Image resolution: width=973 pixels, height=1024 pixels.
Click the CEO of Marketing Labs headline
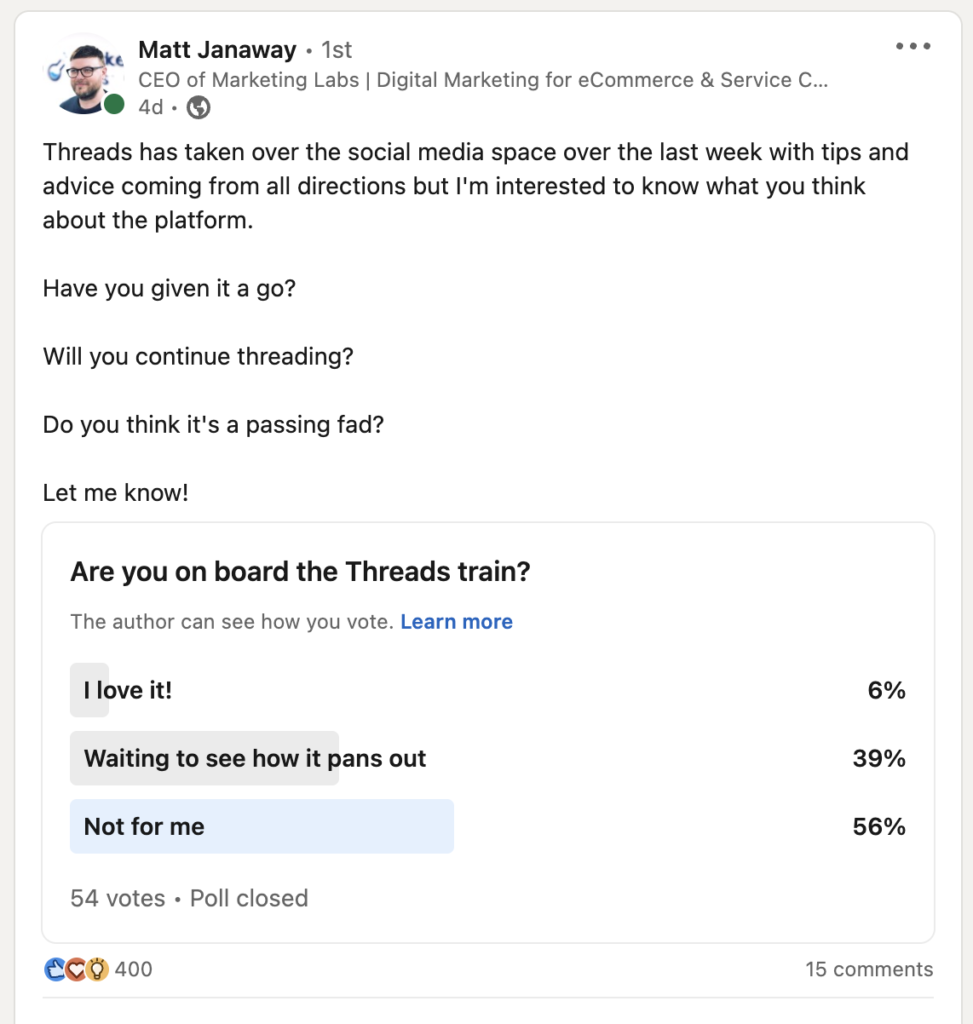coord(483,80)
